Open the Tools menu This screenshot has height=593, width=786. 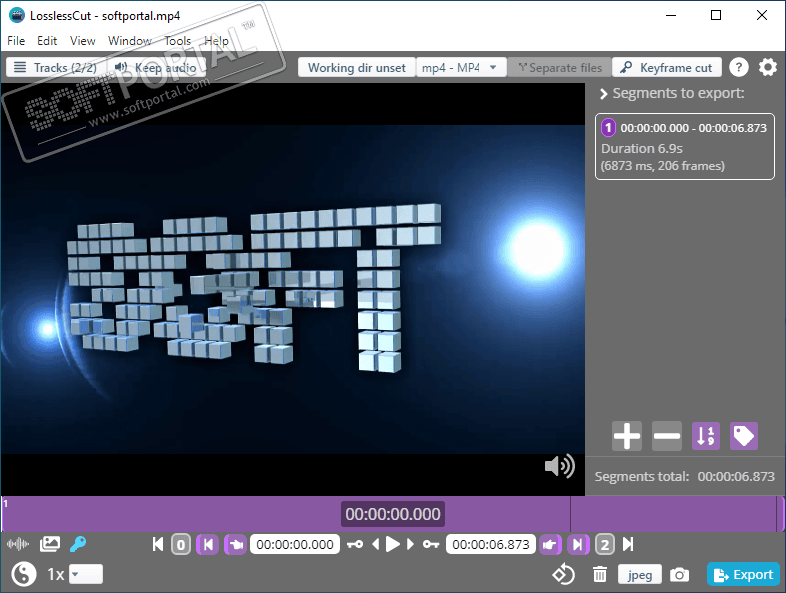coord(177,41)
